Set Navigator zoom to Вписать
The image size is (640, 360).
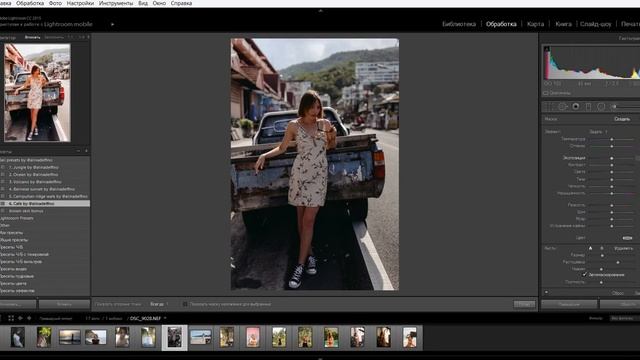(32, 37)
